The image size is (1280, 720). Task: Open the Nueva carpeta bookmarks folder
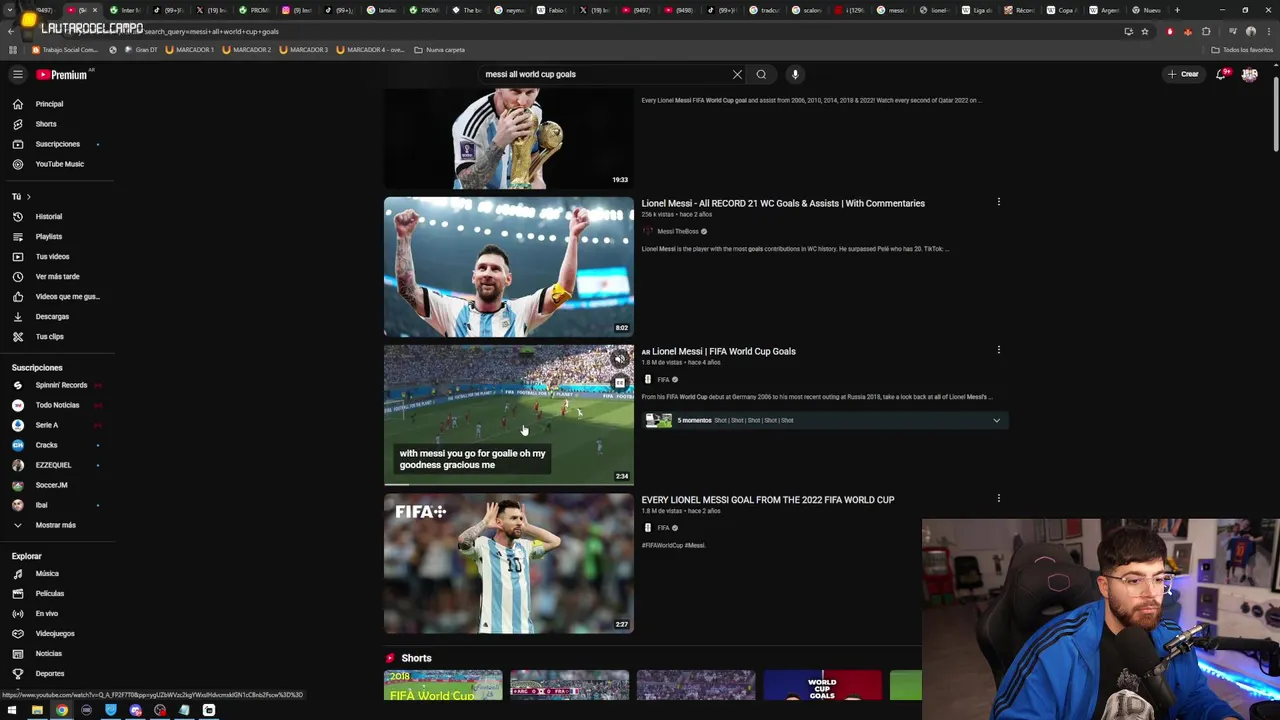click(439, 49)
